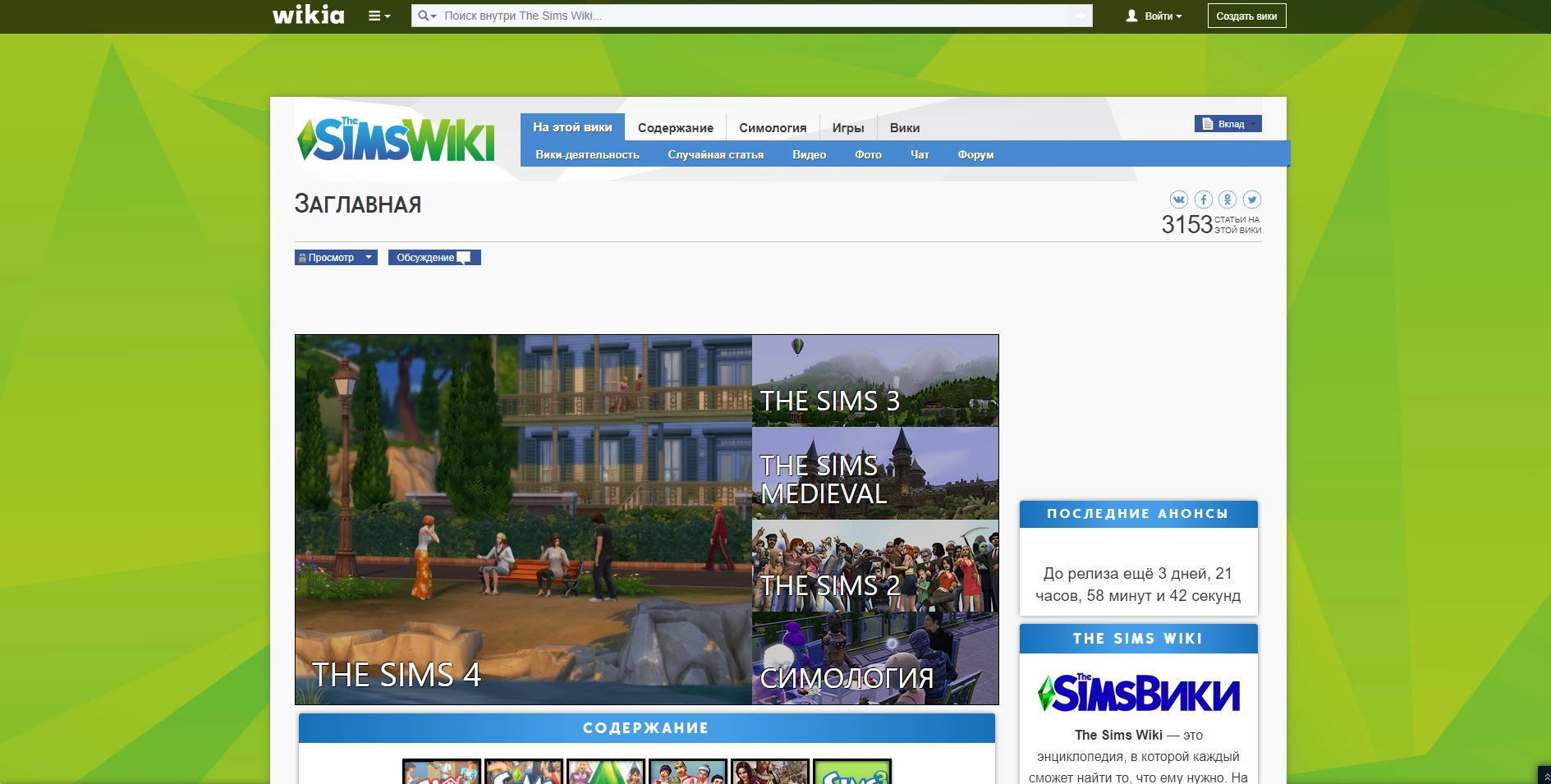Open the Обсуждение talk page
The width and height of the screenshot is (1551, 784).
click(434, 258)
